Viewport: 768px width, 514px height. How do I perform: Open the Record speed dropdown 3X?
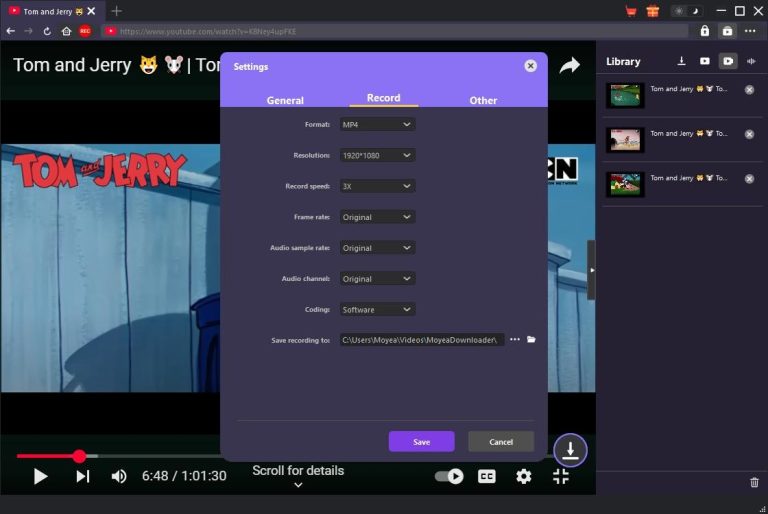pyautogui.click(x=376, y=186)
